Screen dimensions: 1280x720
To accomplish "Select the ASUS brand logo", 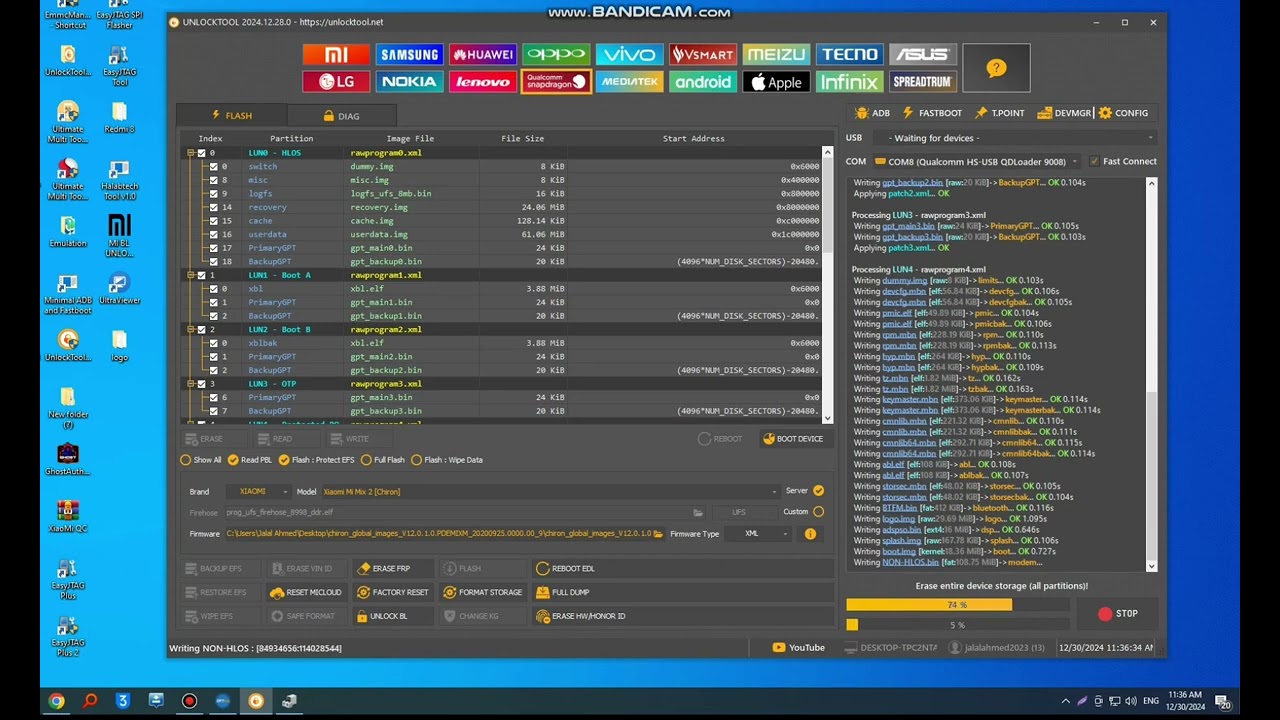I will 923,55.
